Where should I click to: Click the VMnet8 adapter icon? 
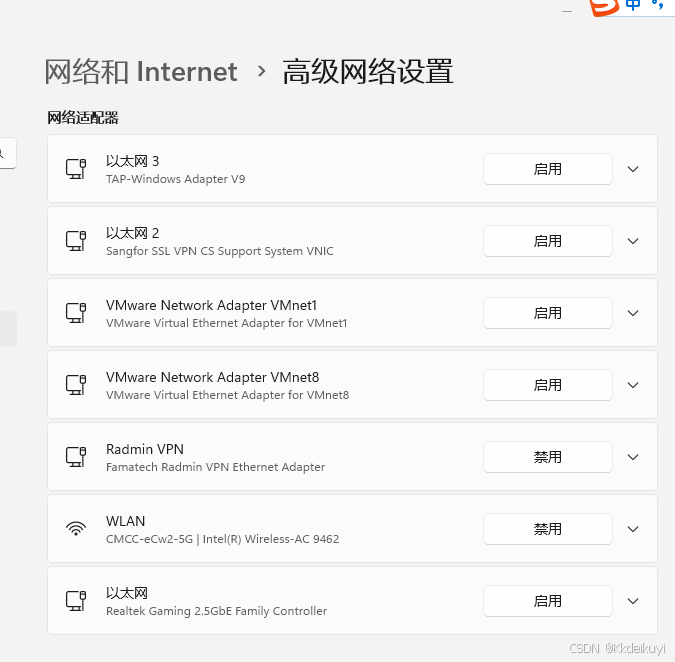(76, 385)
